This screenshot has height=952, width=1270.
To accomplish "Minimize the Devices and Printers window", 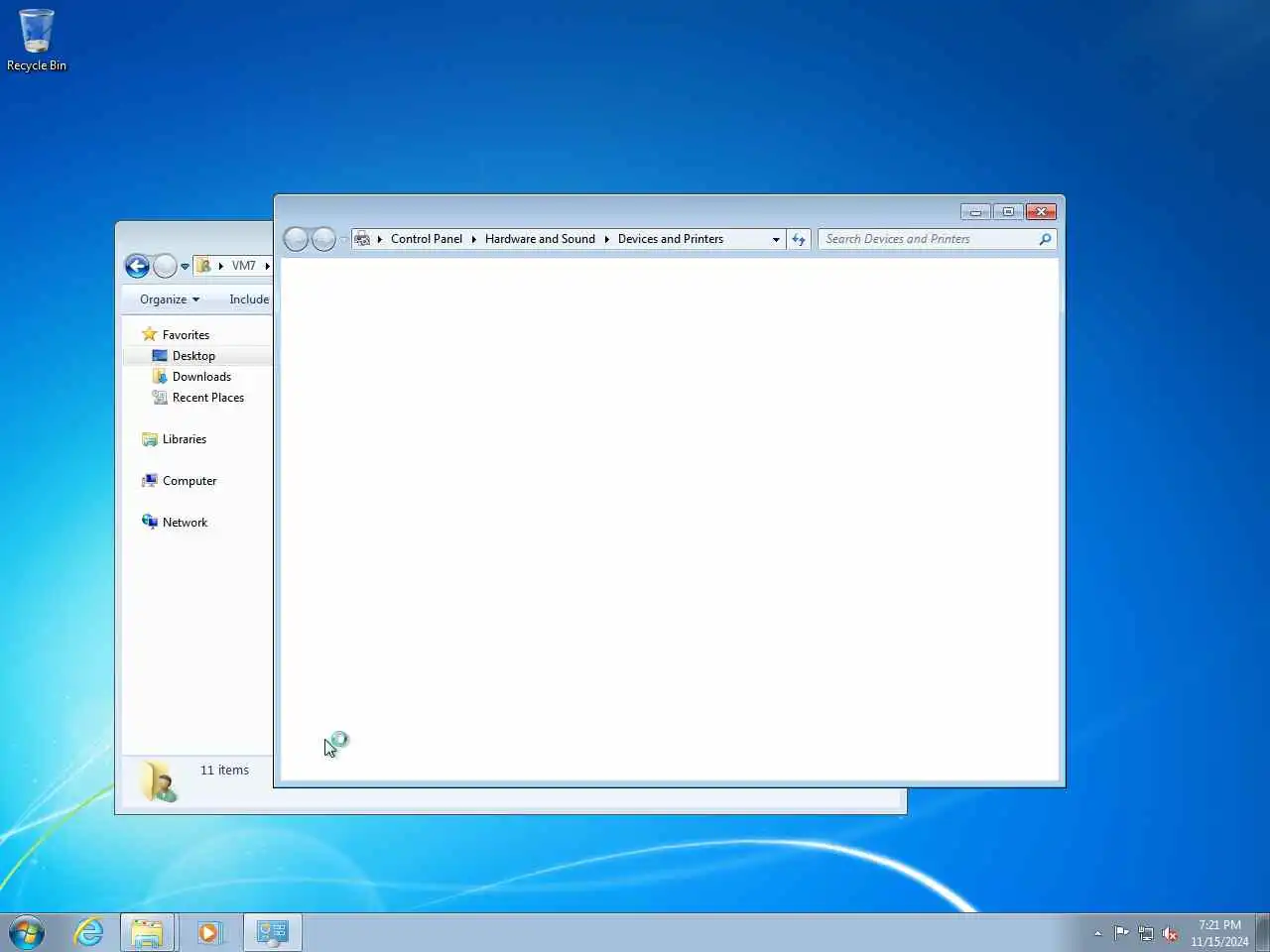I will (975, 211).
